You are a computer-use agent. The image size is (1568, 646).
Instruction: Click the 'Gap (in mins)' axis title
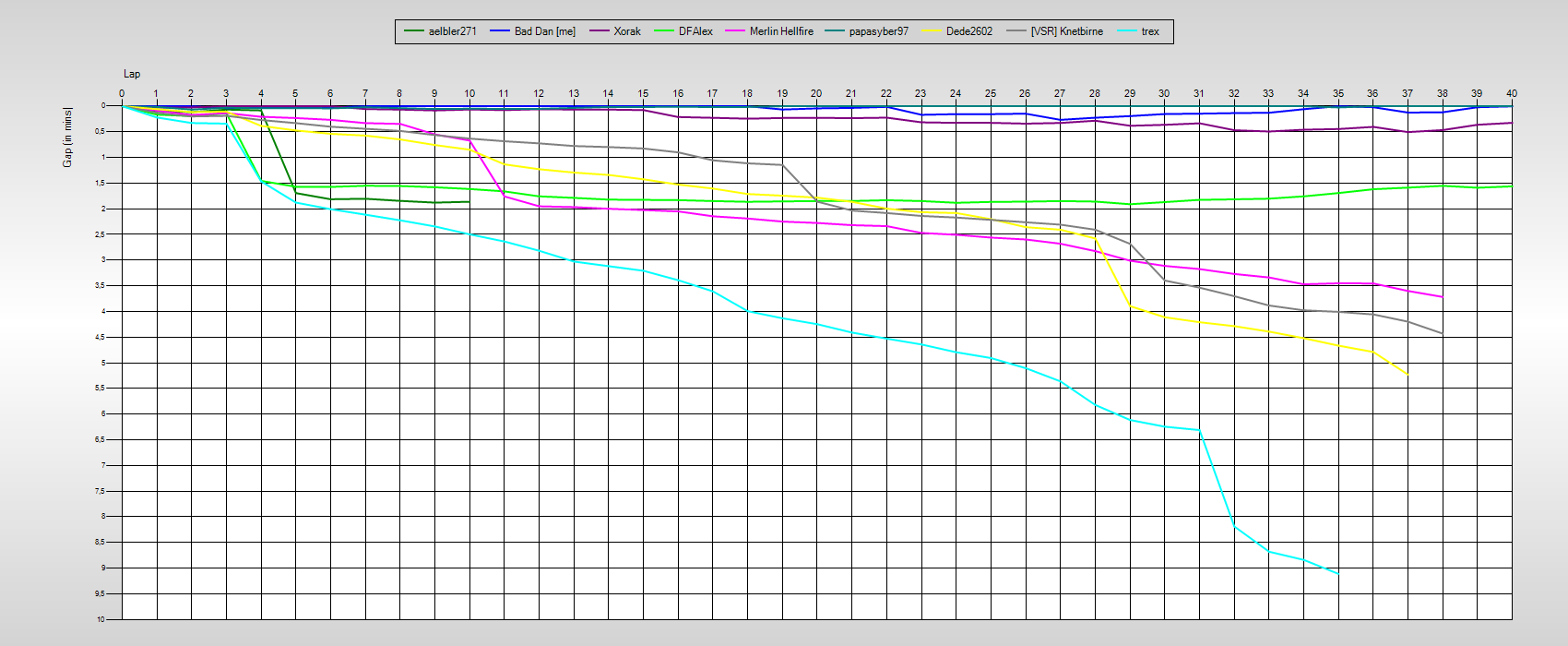[x=67, y=138]
